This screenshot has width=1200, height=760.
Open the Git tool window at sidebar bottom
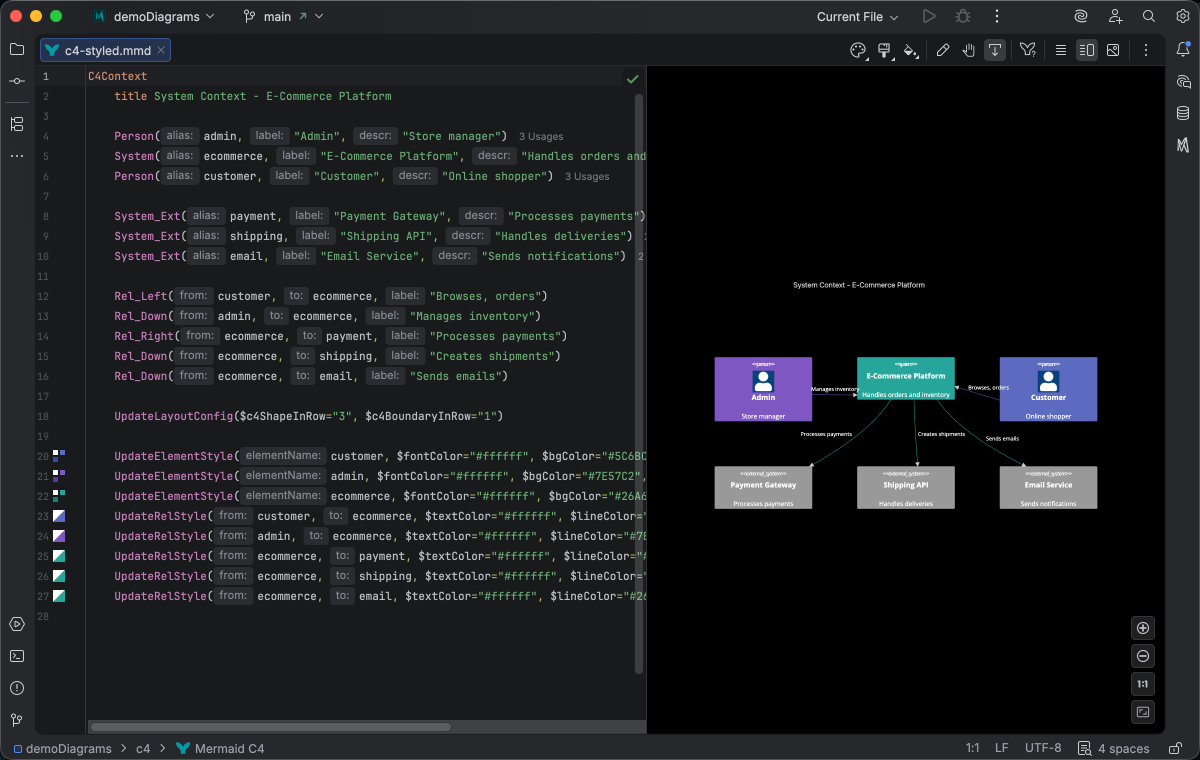tap(17, 720)
